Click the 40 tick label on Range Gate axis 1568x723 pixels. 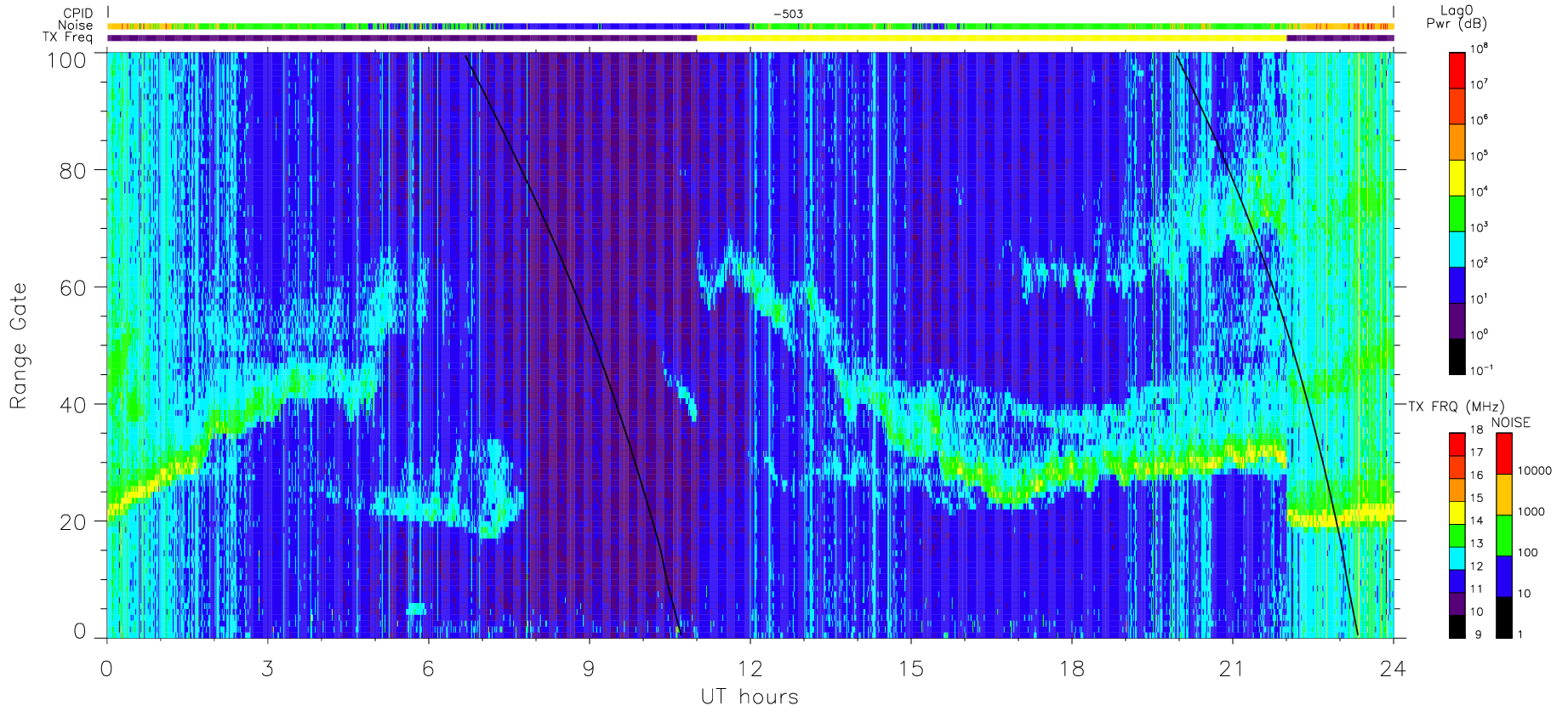pos(72,405)
